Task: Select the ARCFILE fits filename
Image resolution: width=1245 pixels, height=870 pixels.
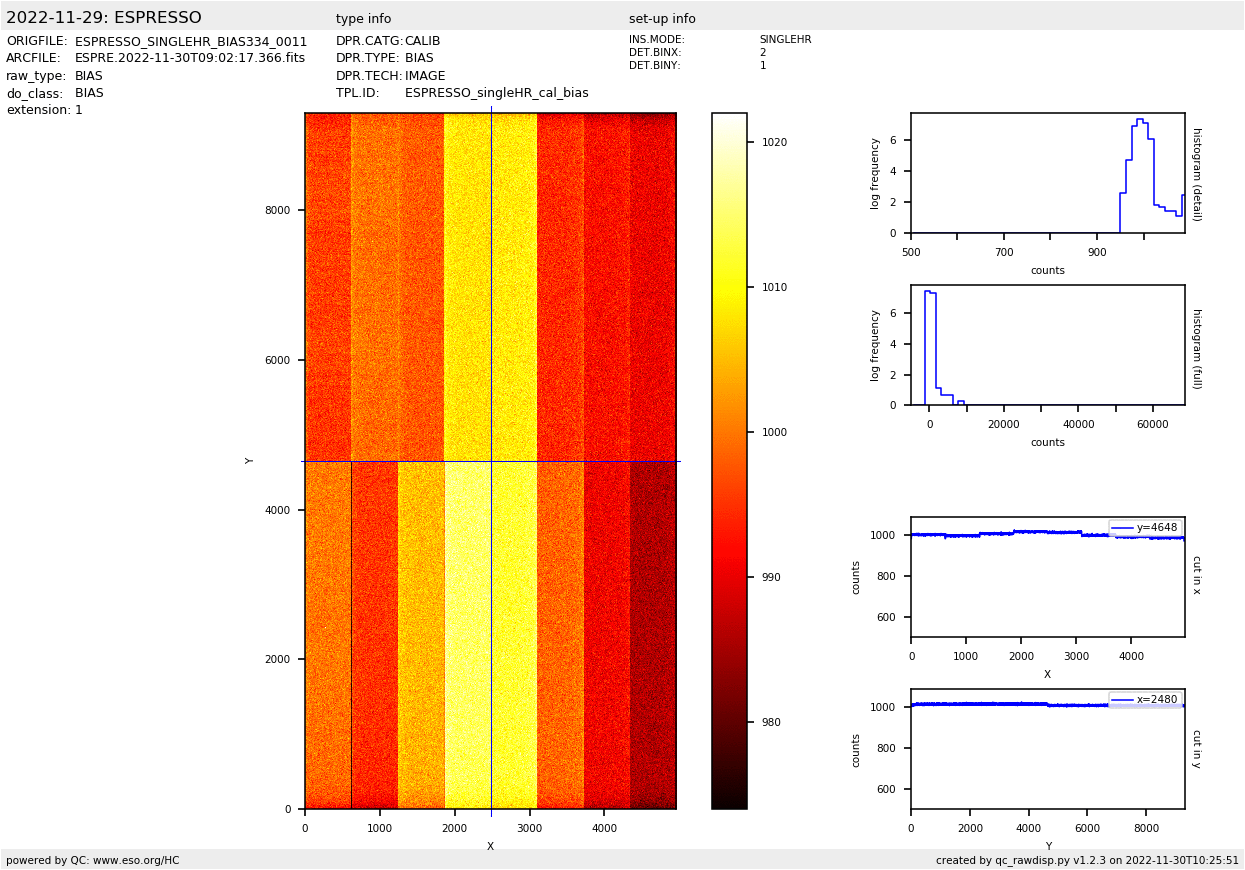Action: tap(190, 59)
